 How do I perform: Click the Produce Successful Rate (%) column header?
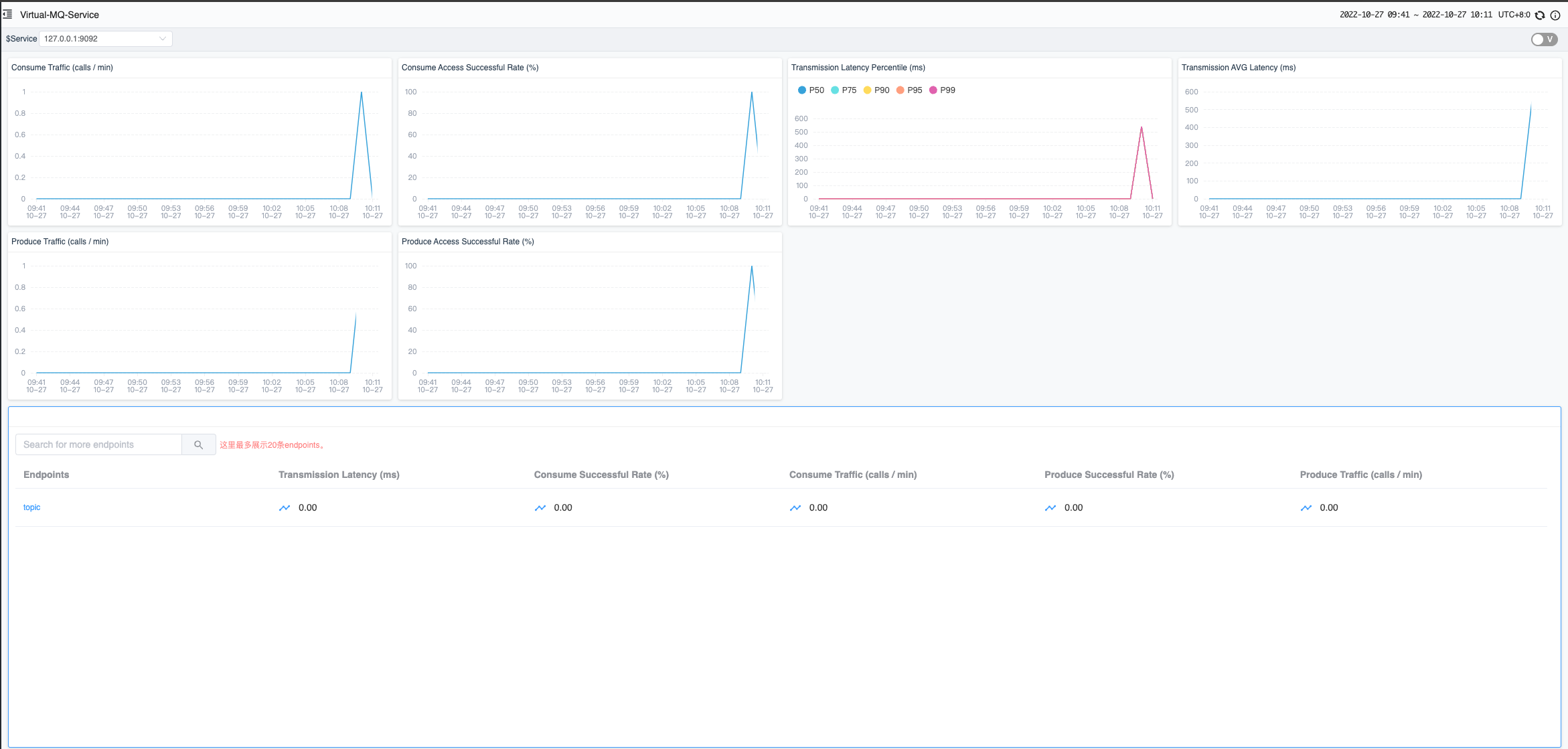coord(1109,475)
